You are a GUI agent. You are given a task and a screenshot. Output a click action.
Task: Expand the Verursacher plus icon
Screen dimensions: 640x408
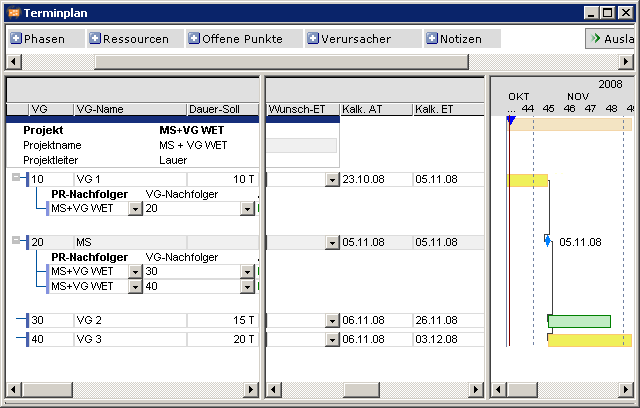[x=313, y=38]
